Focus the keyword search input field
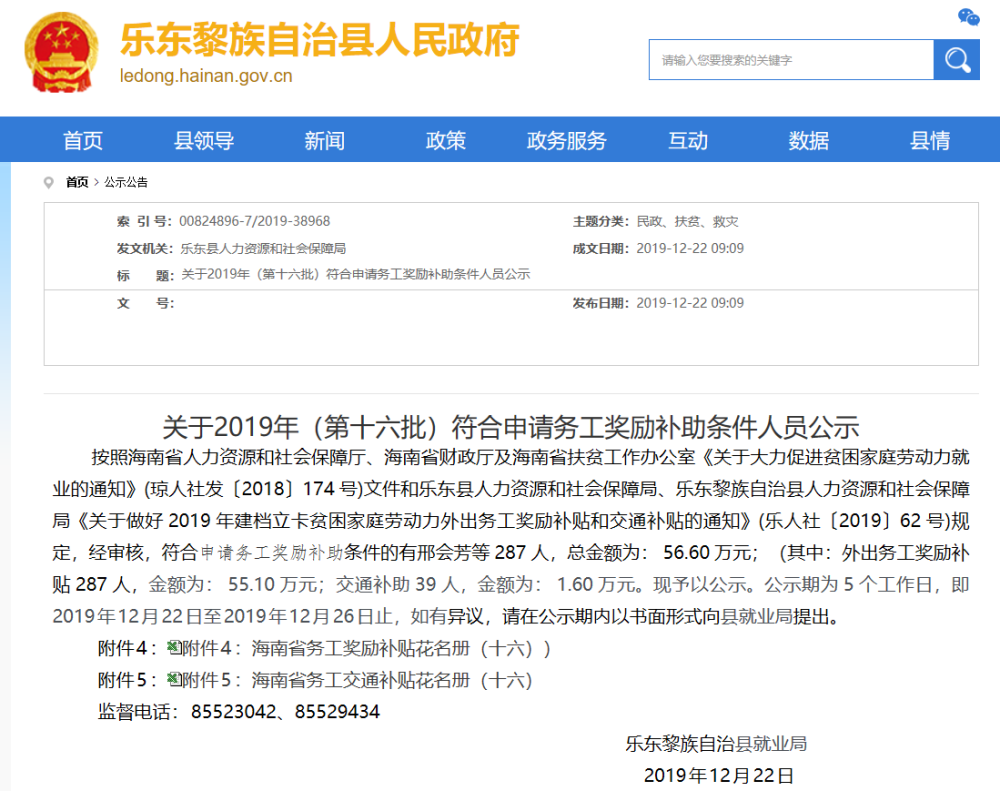The image size is (1000, 791). (791, 60)
